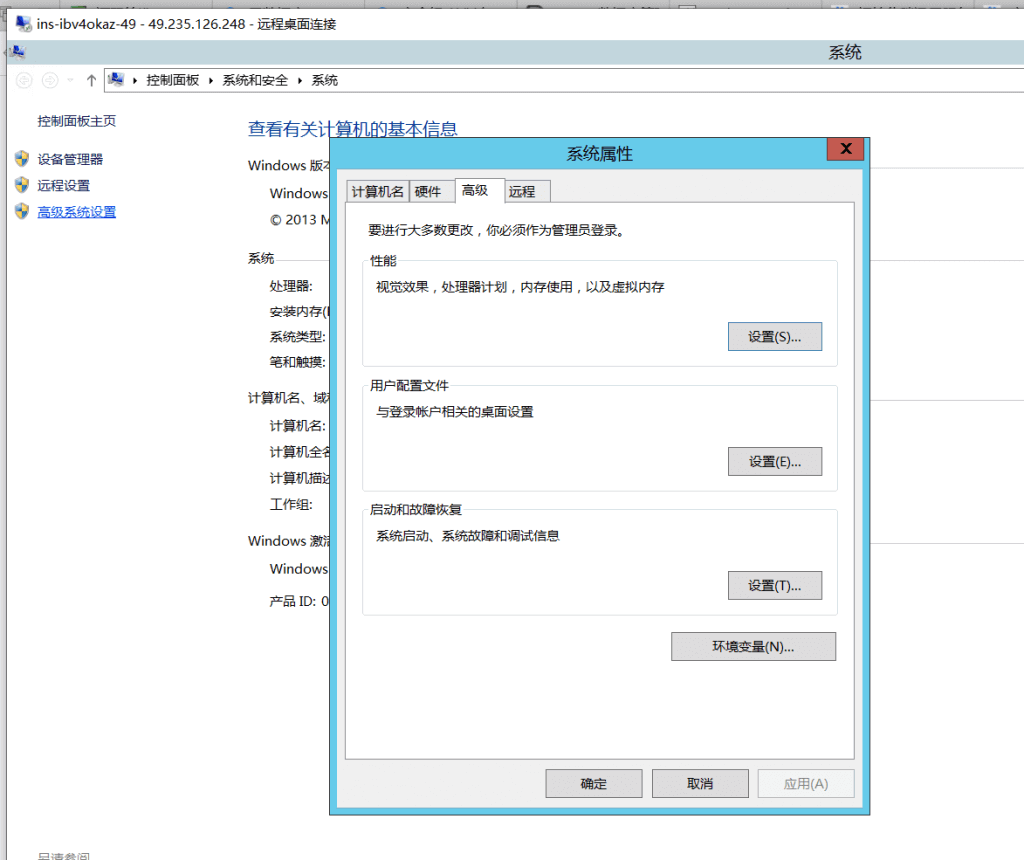Image resolution: width=1024 pixels, height=860 pixels.
Task: Click remote desktop connection title icon
Action: [x=24, y=24]
